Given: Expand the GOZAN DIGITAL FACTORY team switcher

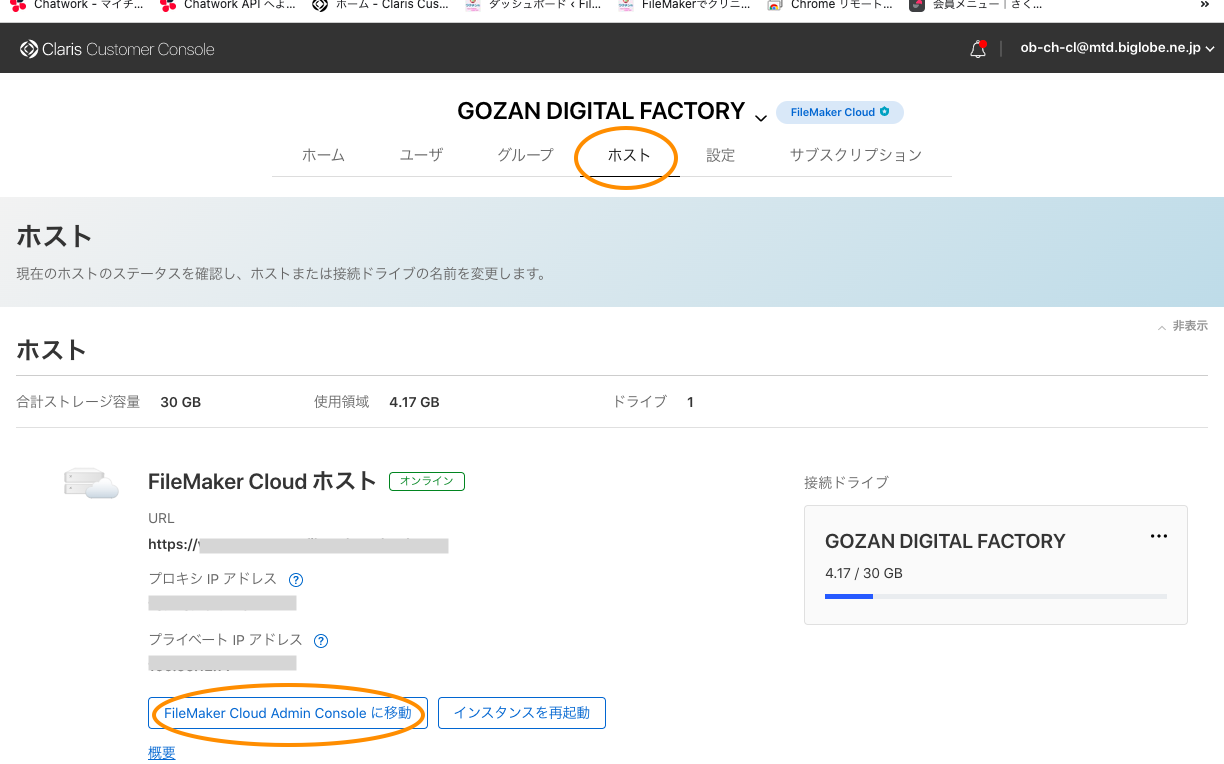Looking at the screenshot, I should pos(761,118).
